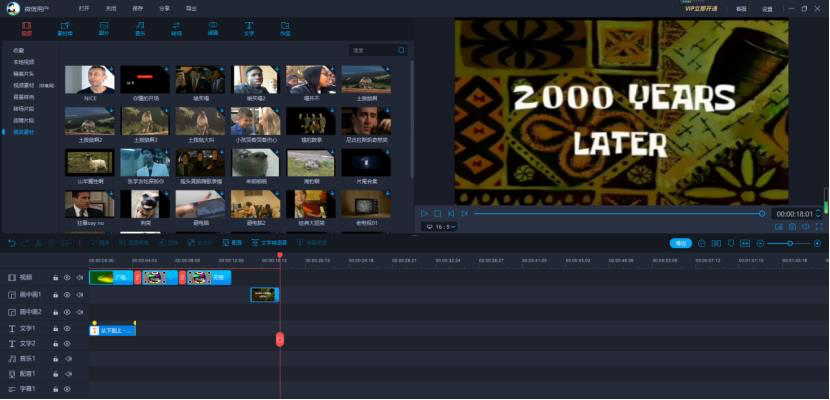The height and width of the screenshot is (400, 830).
Task: Step to previous frame in preview
Action: [x=451, y=213]
